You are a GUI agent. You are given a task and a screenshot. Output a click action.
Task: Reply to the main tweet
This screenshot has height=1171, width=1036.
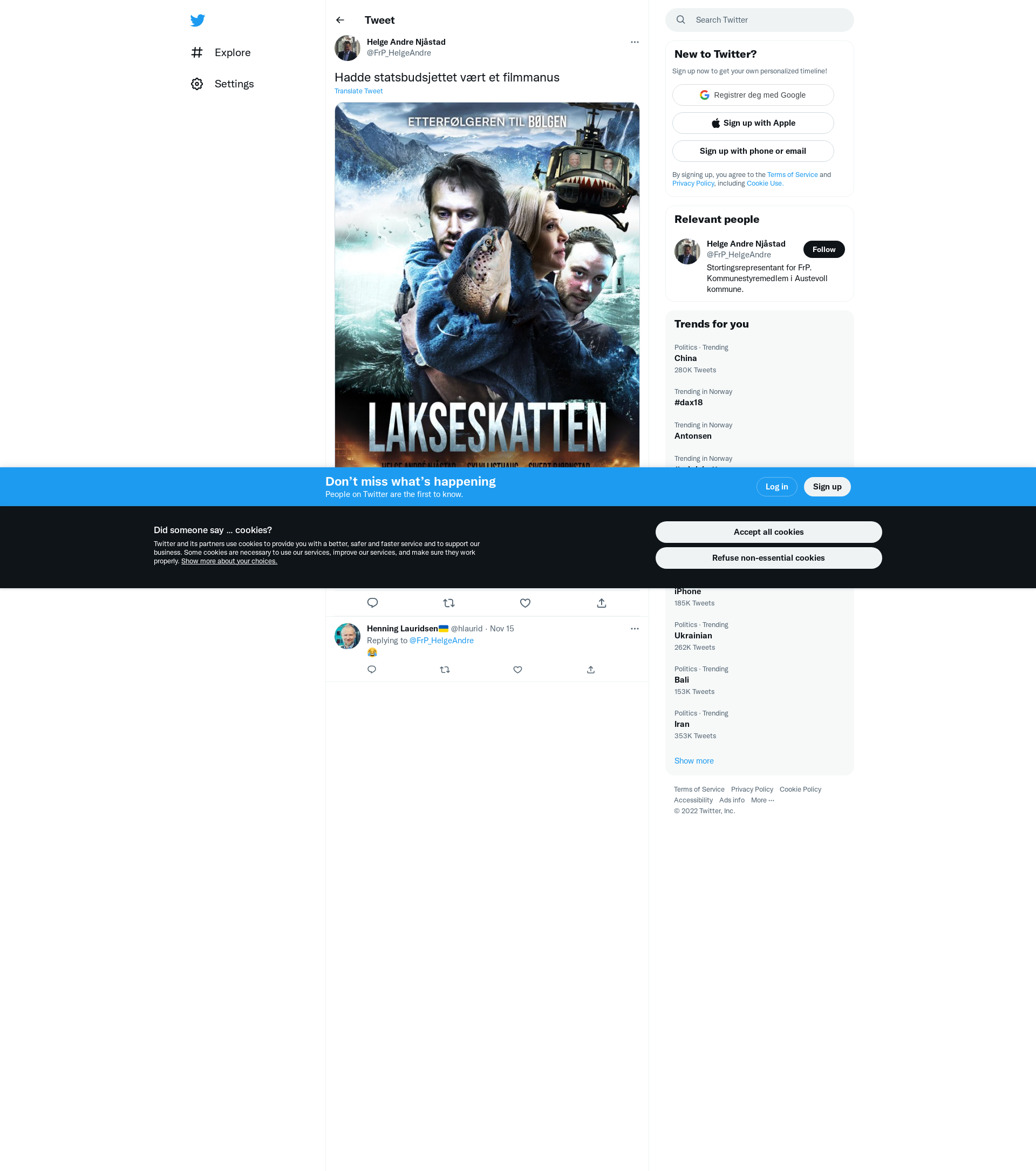372,603
